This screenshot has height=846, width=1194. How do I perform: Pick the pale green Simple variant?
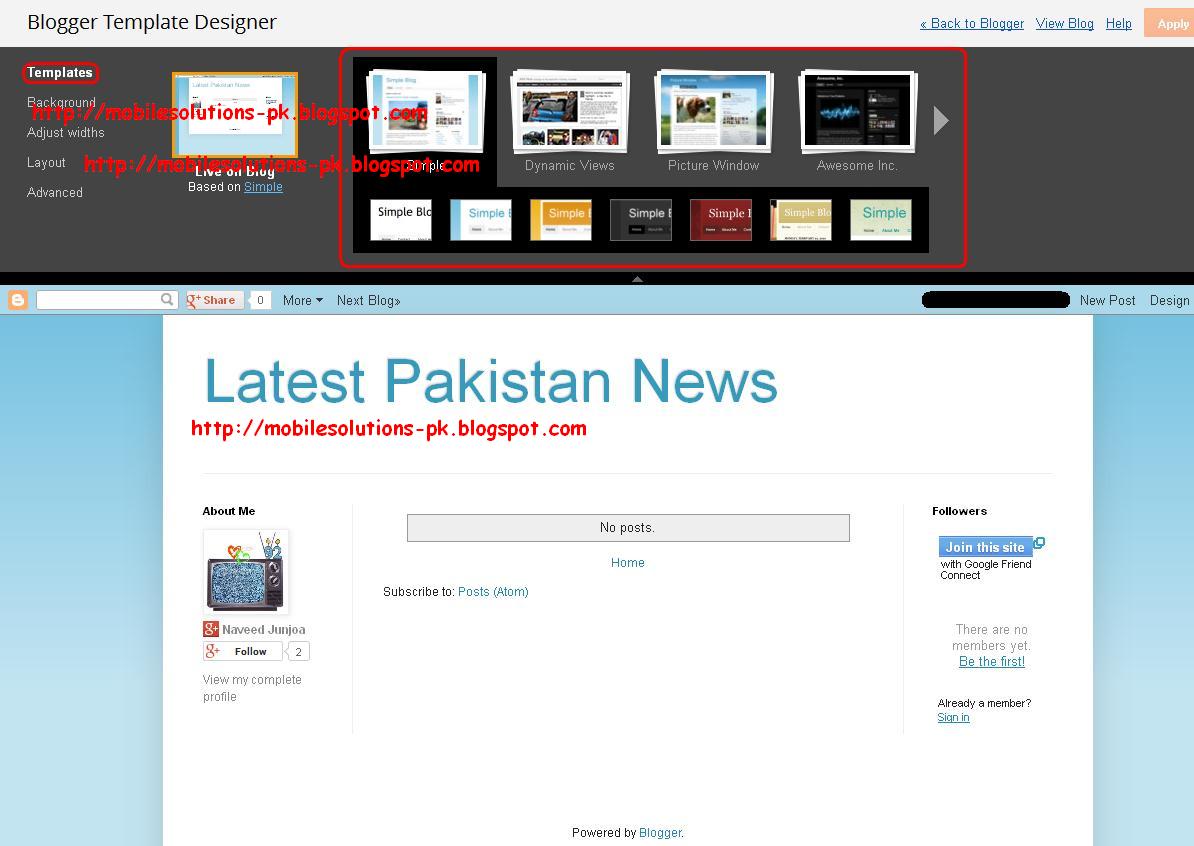click(x=880, y=220)
